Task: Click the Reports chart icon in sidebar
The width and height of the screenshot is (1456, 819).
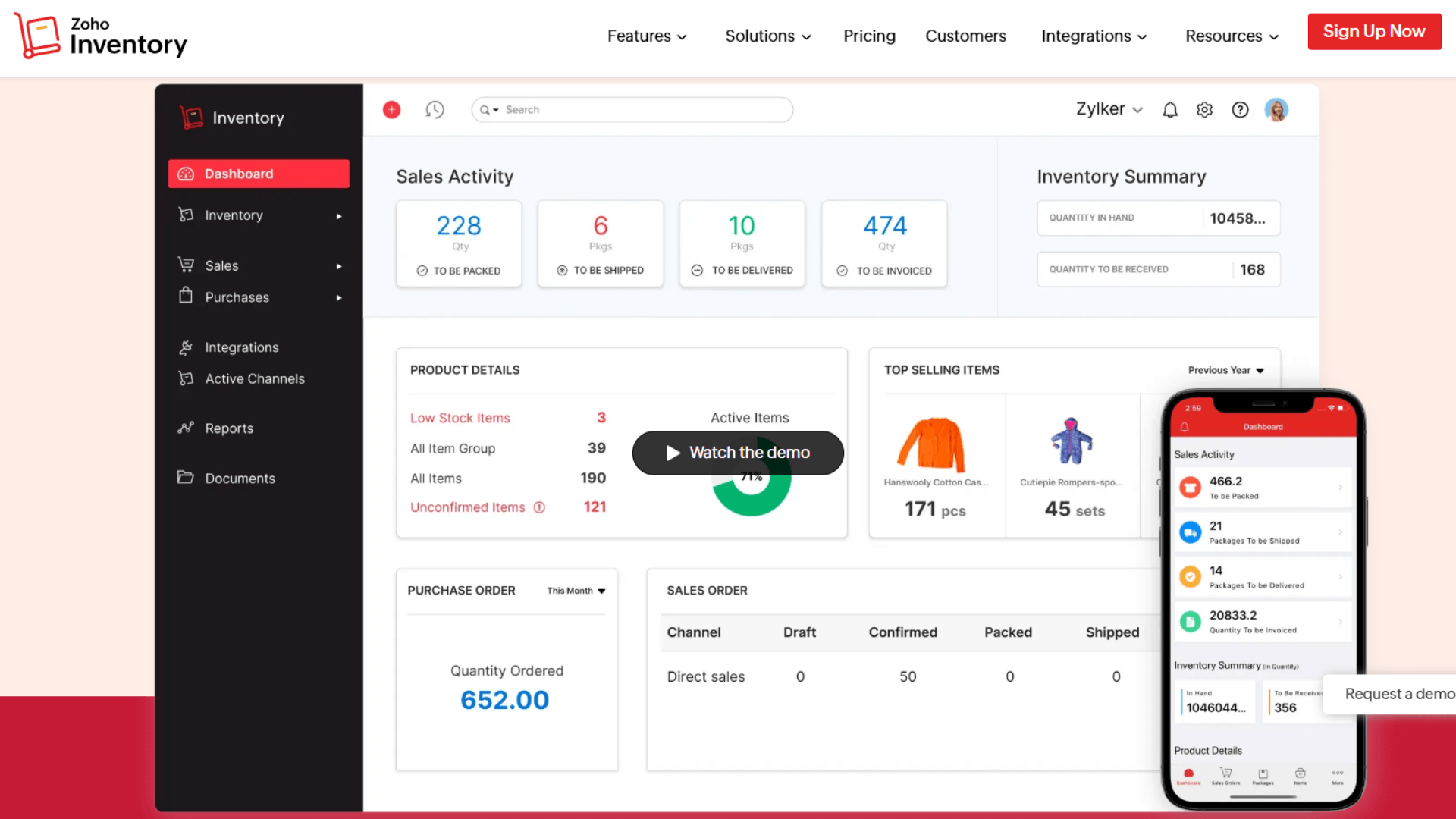Action: (186, 428)
